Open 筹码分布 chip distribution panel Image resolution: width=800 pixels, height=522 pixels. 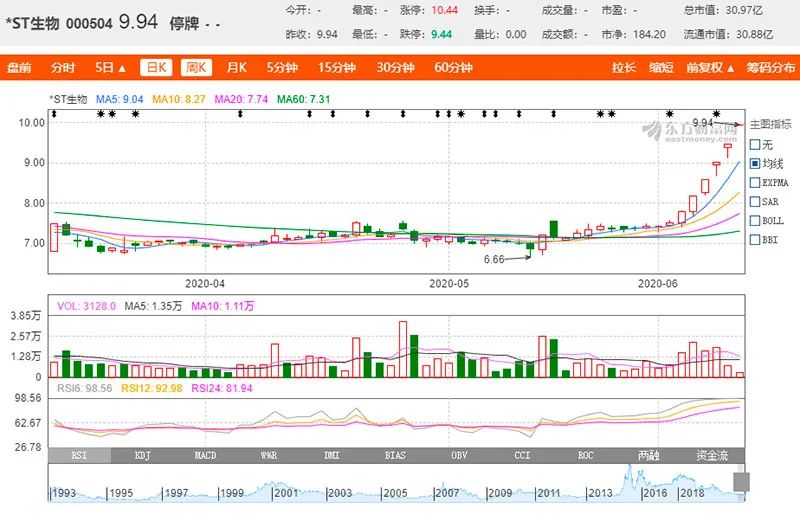[x=772, y=68]
